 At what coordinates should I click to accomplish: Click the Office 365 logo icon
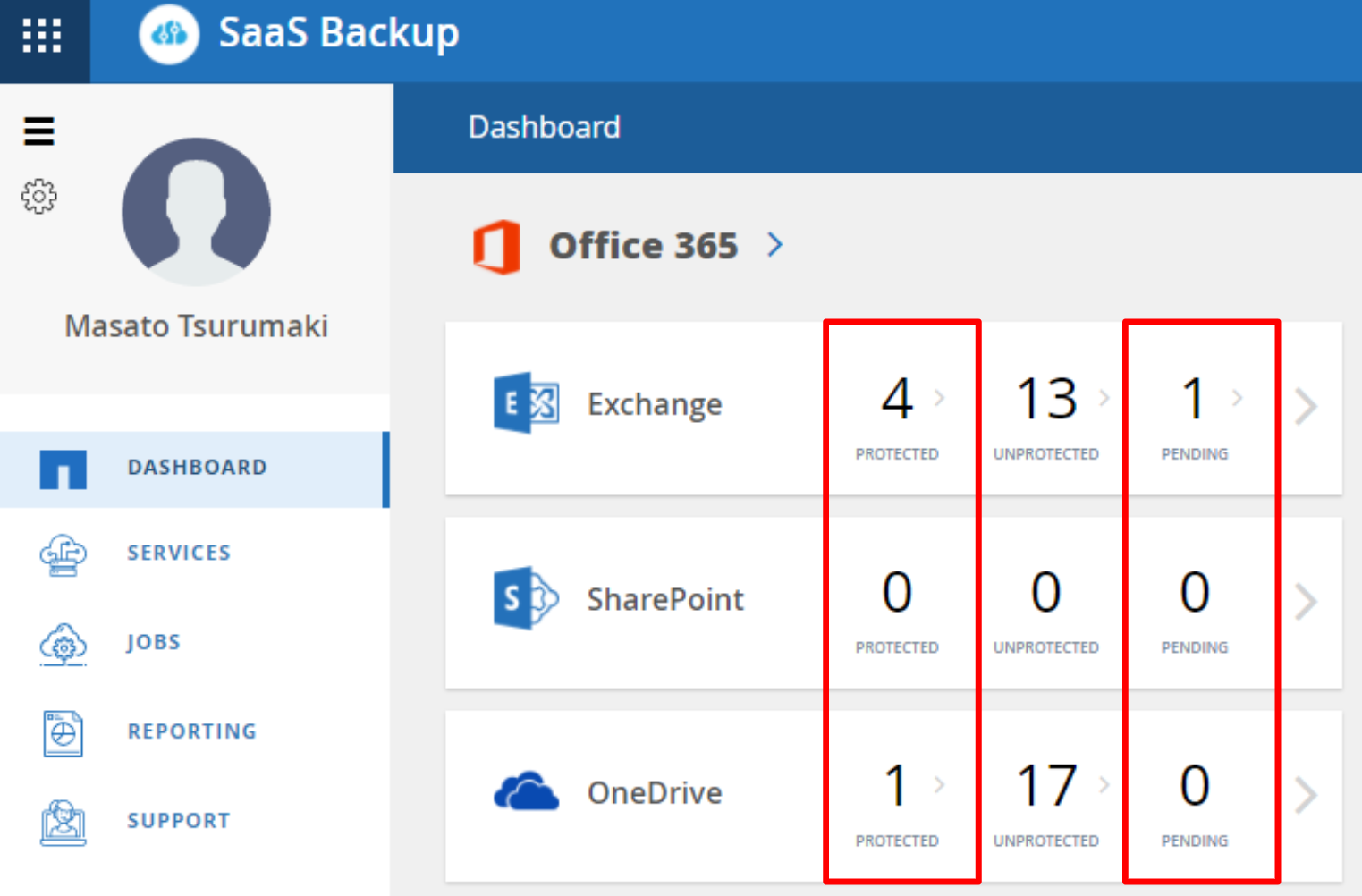click(496, 247)
